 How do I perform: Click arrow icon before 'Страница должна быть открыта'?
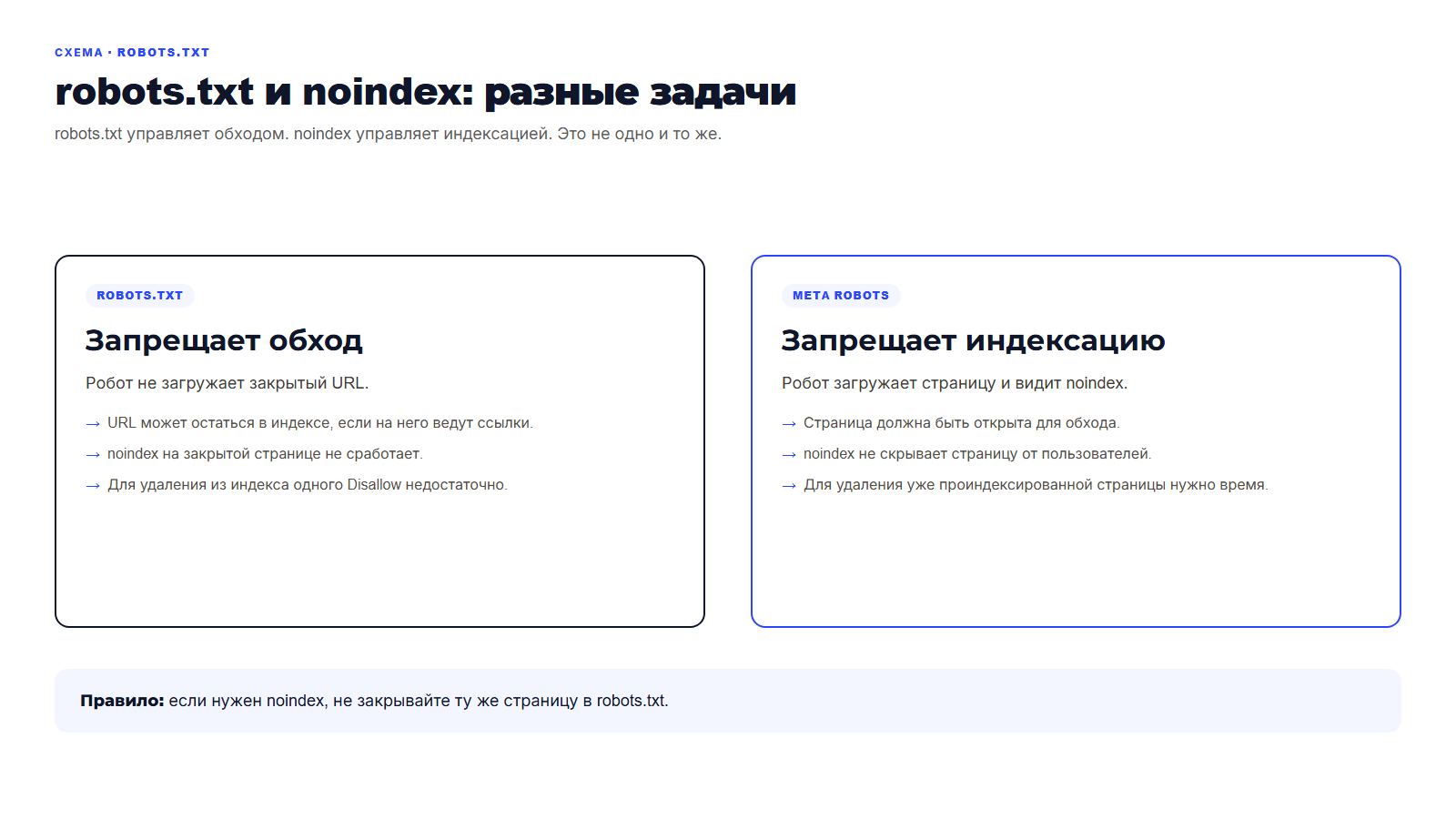click(x=789, y=424)
